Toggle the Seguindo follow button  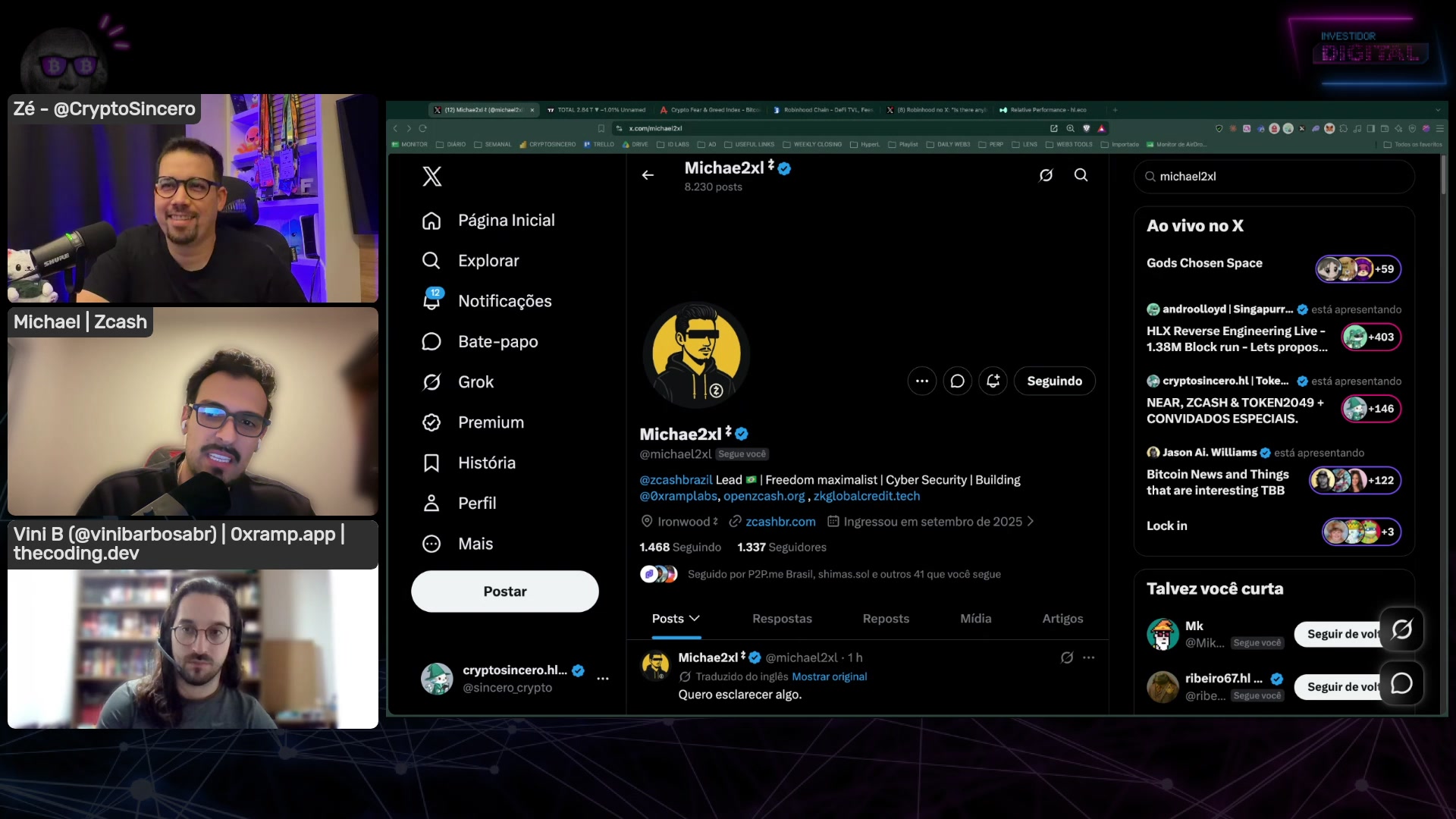pyautogui.click(x=1054, y=381)
